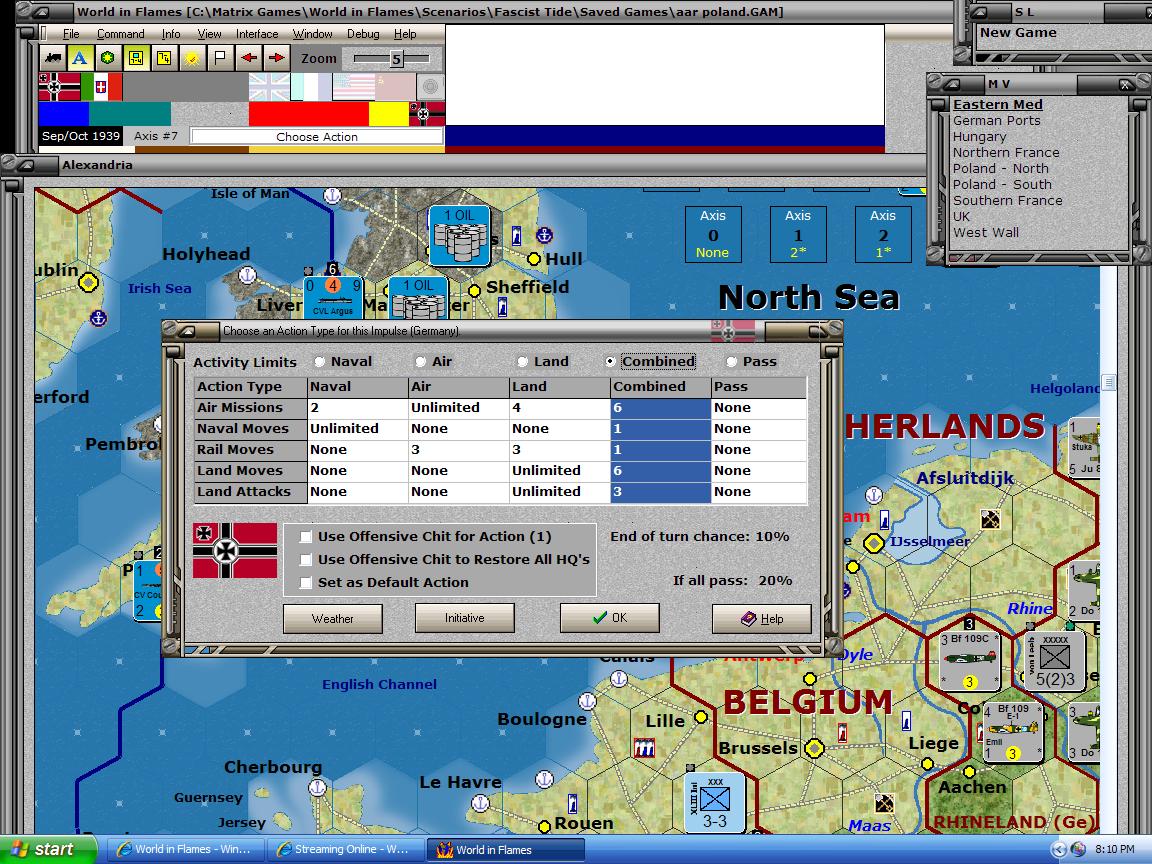
Task: Open the Debug menu
Action: (363, 34)
